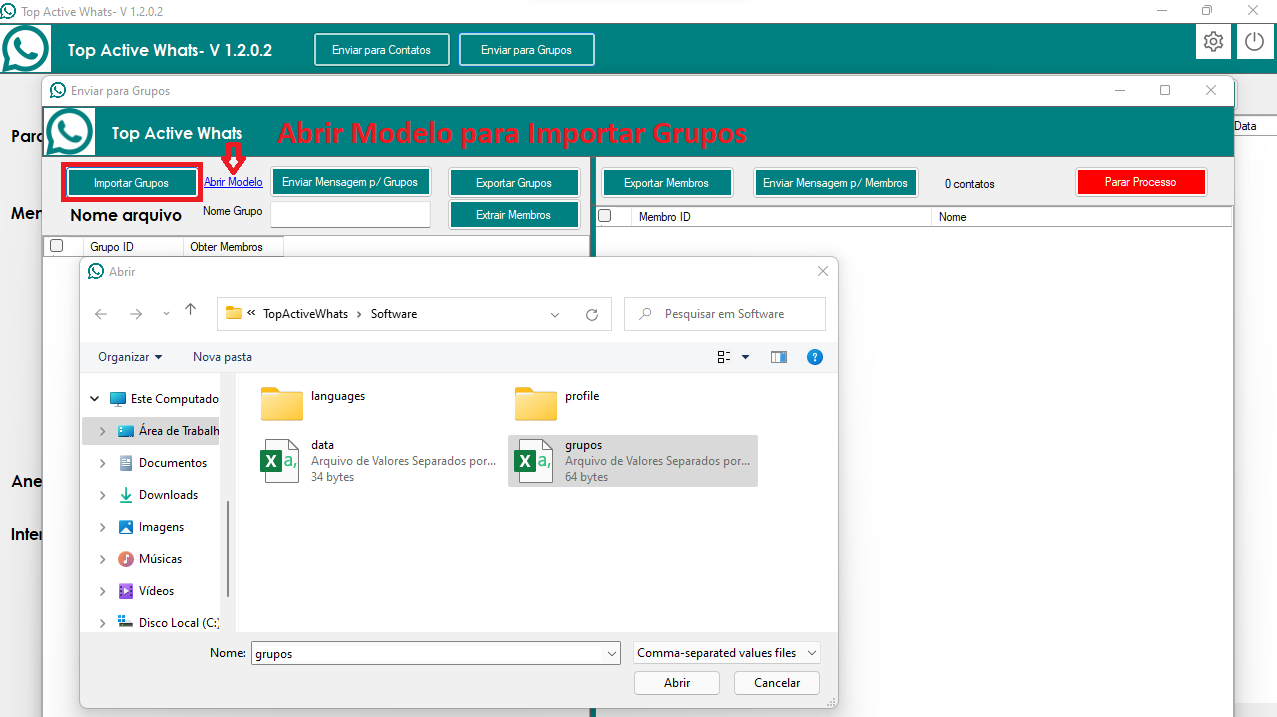Click the Importar Grupos button

point(131,183)
